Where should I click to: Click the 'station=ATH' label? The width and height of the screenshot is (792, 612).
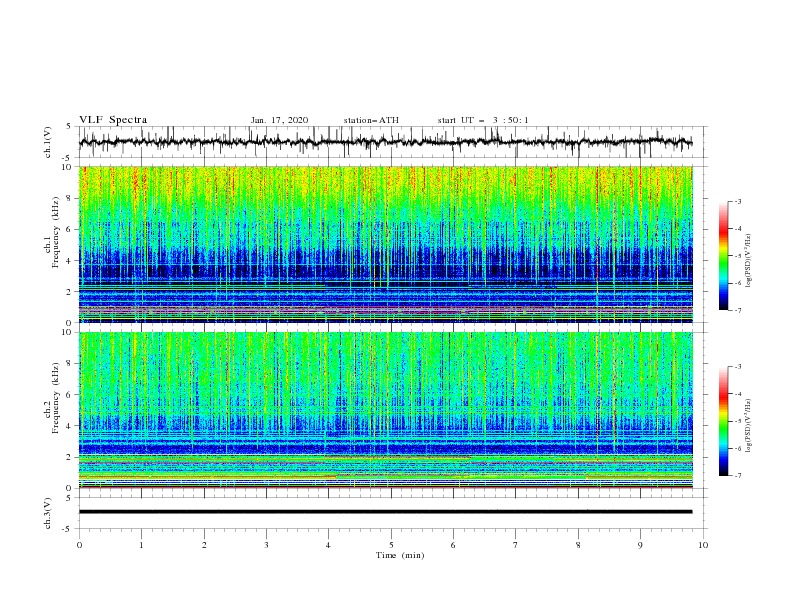tap(371, 120)
